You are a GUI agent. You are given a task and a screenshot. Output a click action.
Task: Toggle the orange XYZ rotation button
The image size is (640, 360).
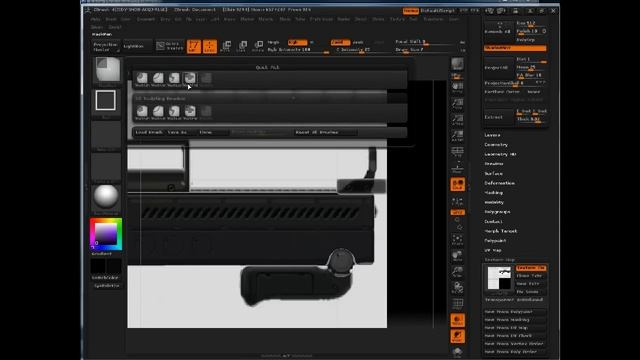click(458, 212)
